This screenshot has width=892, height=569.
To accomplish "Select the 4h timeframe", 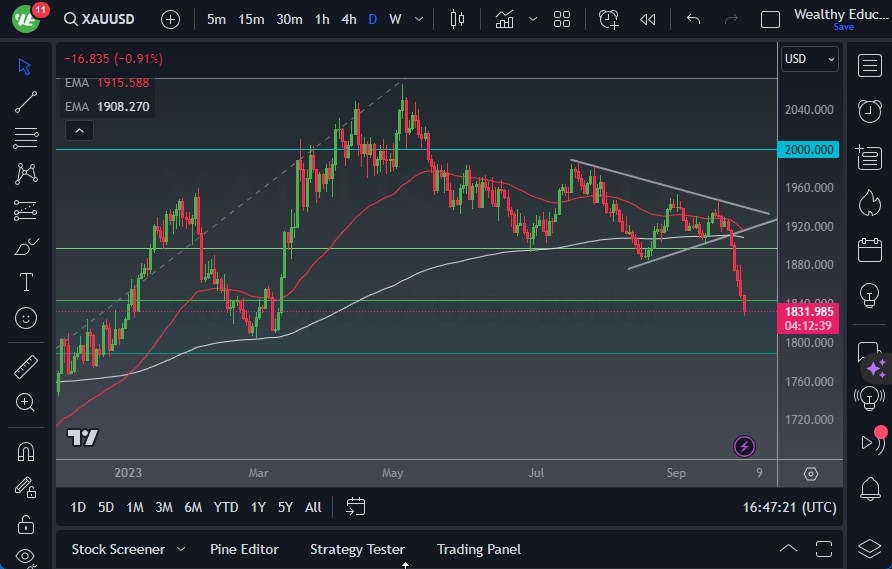I will (348, 19).
